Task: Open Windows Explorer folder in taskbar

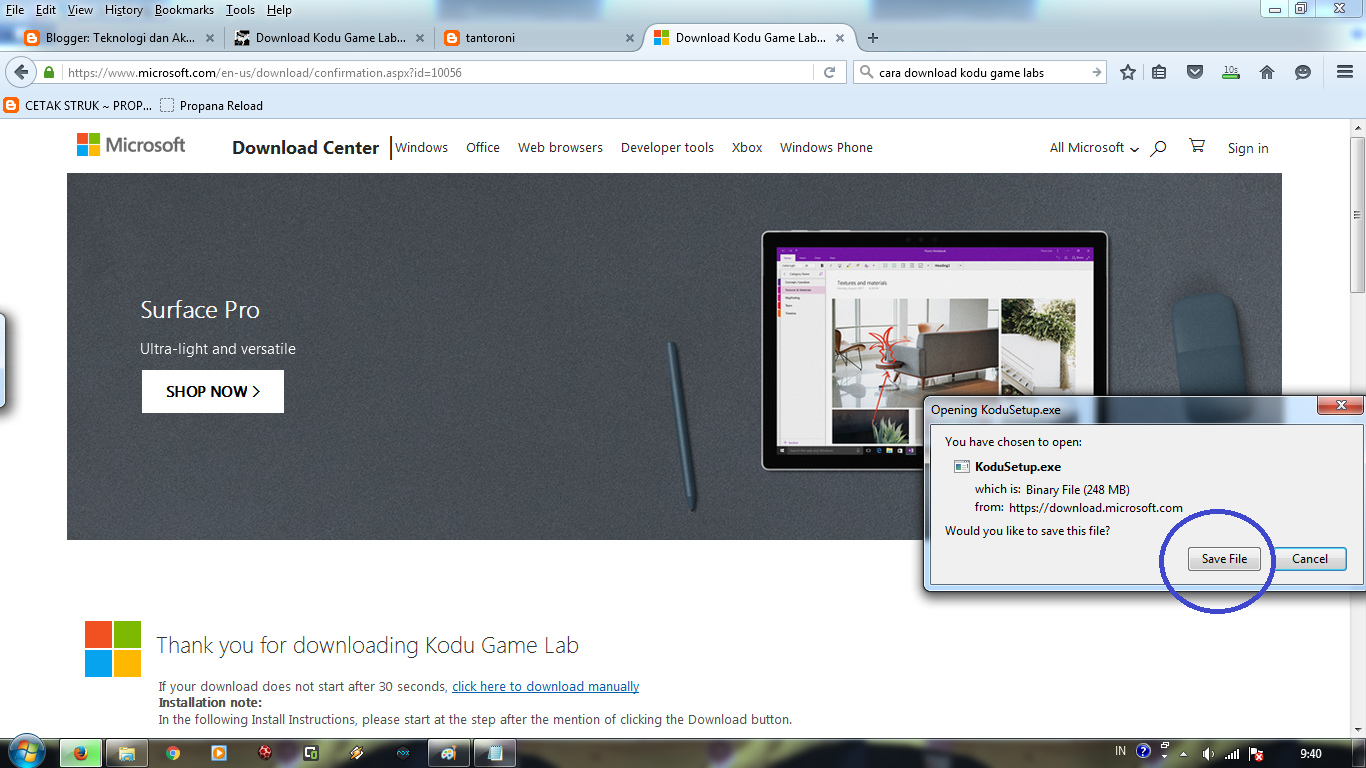Action: [x=127, y=753]
